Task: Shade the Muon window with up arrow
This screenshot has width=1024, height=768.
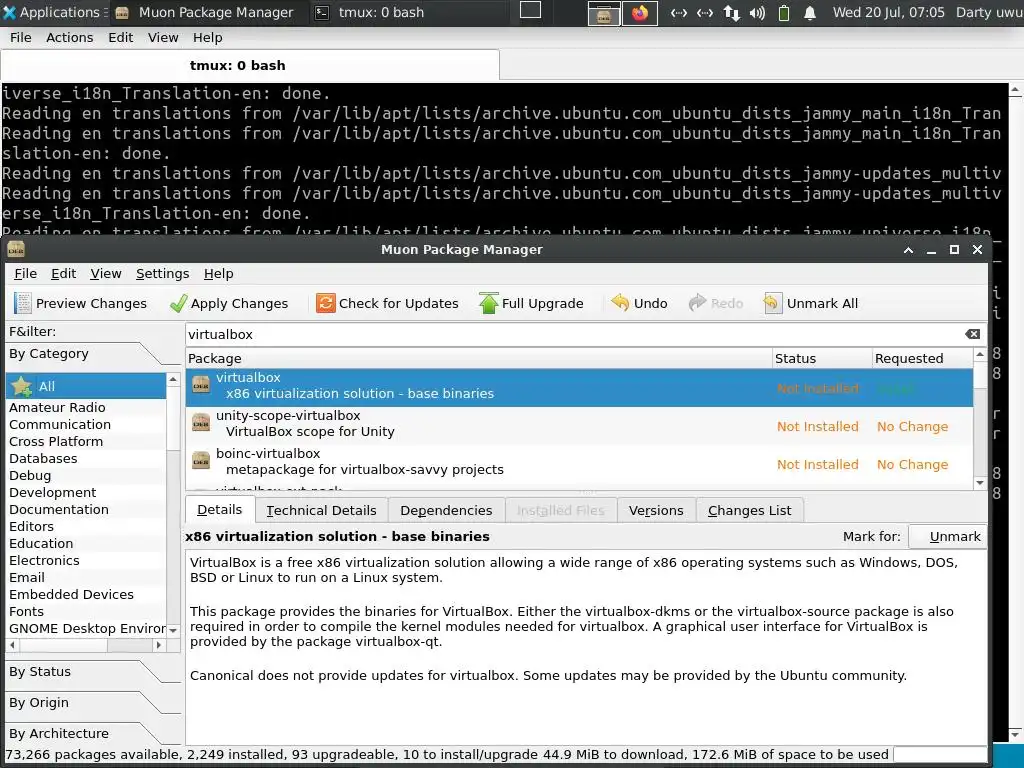Action: tap(908, 249)
